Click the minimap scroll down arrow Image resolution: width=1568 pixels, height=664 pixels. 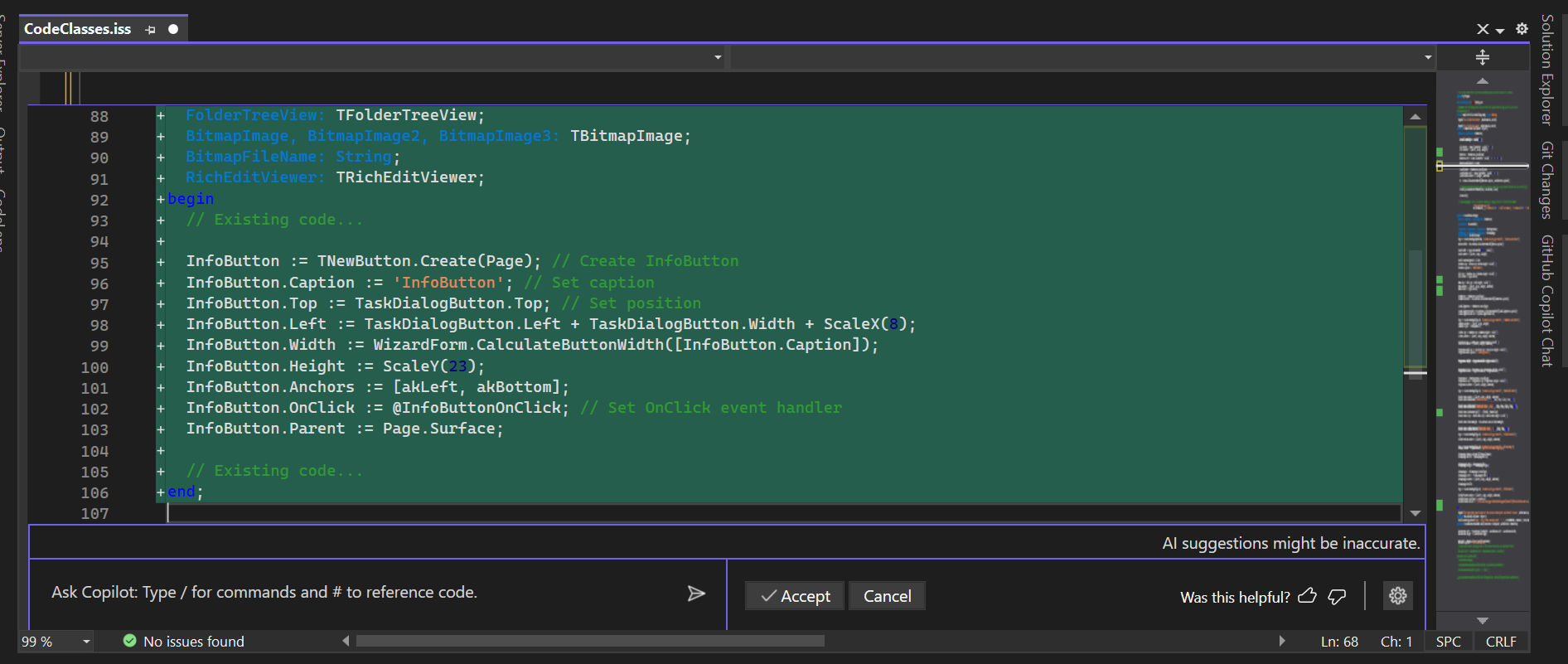tap(1483, 620)
